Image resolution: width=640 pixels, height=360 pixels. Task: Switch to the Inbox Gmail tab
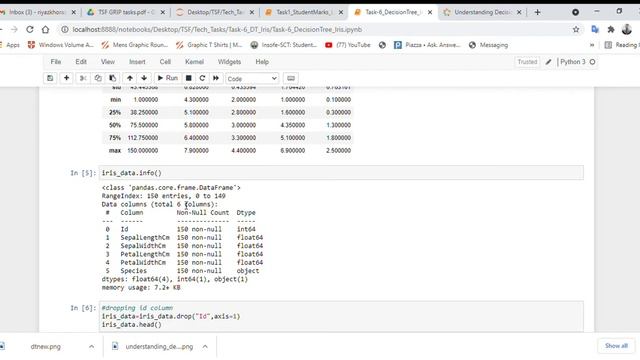[37, 12]
